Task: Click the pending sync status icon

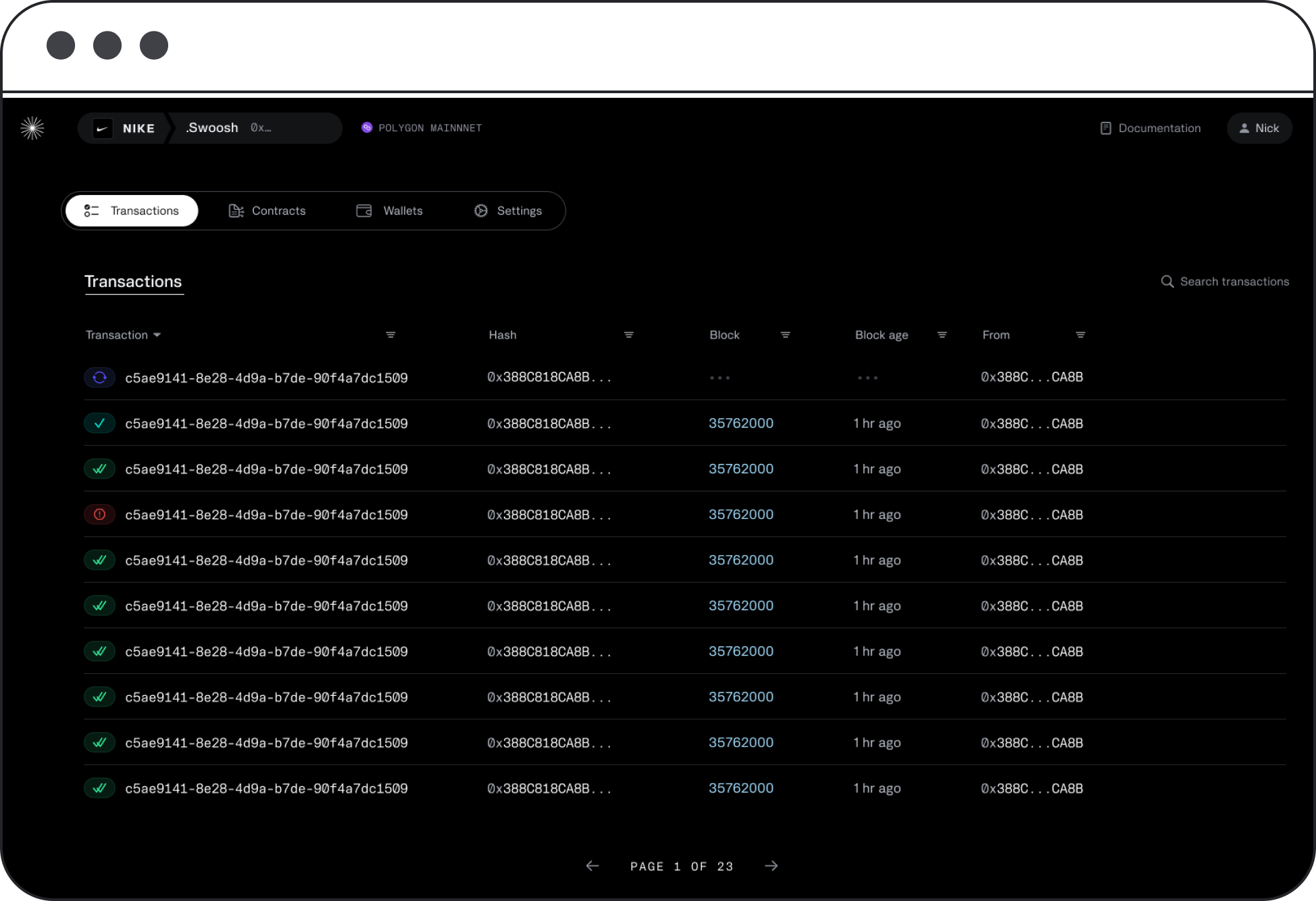Action: pyautogui.click(x=100, y=377)
